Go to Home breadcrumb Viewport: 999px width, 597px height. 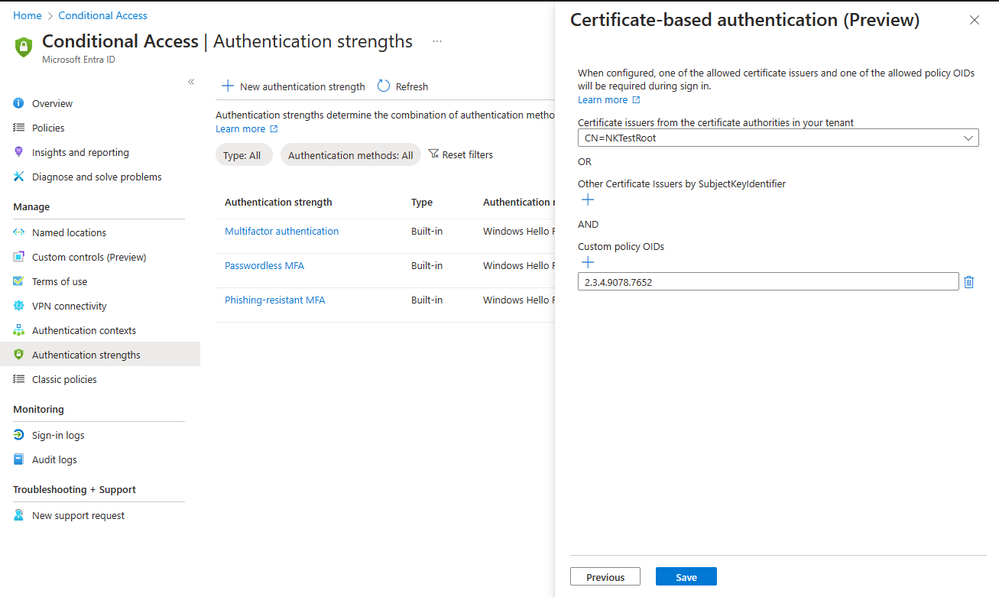(27, 15)
